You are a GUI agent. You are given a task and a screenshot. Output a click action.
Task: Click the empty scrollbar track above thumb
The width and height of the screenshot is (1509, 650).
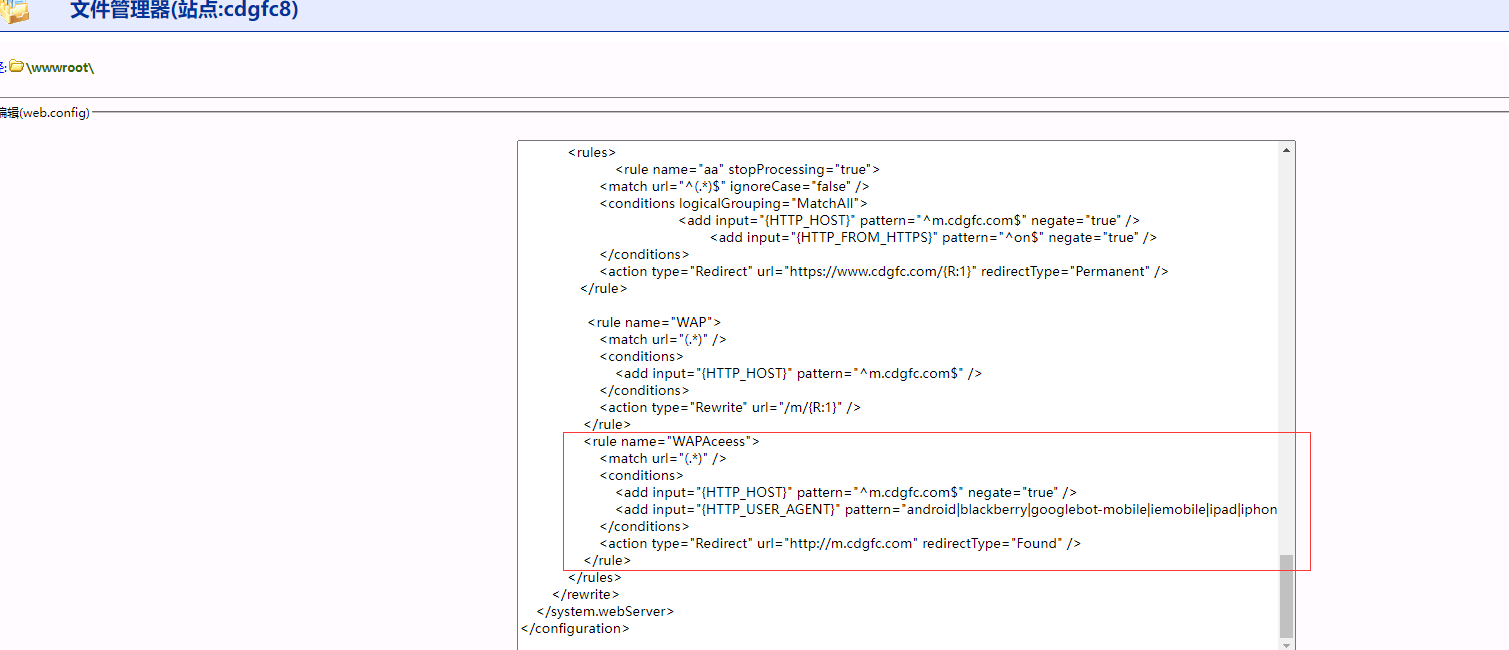[x=1286, y=350]
